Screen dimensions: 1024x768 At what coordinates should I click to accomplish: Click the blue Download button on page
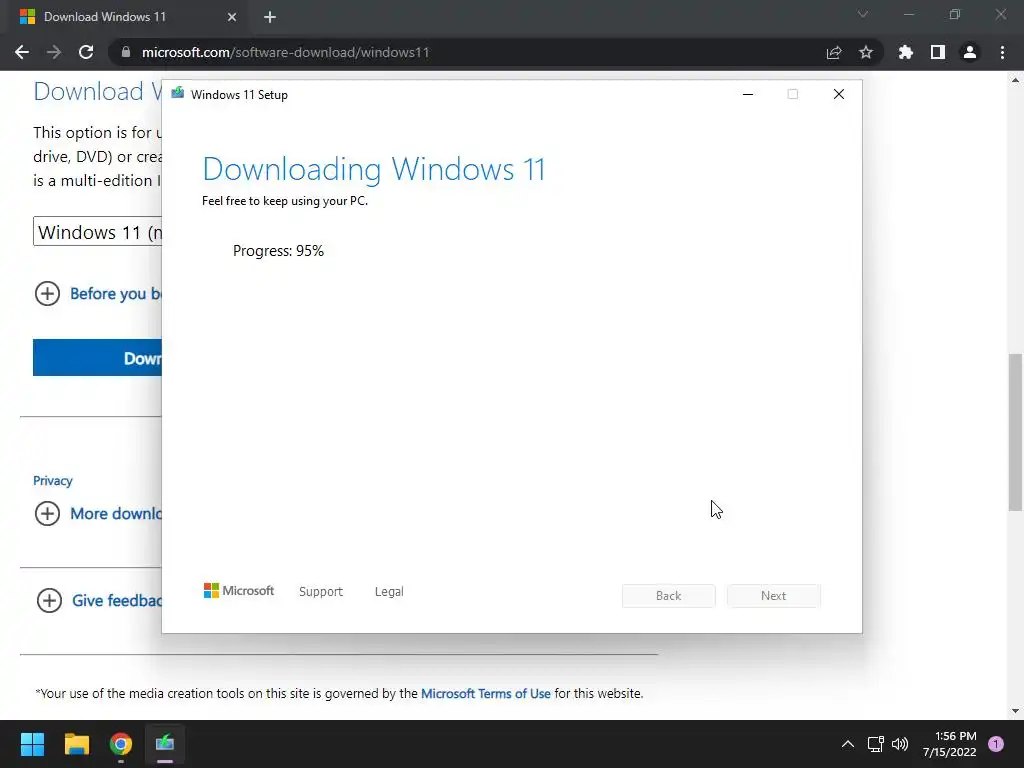97,357
